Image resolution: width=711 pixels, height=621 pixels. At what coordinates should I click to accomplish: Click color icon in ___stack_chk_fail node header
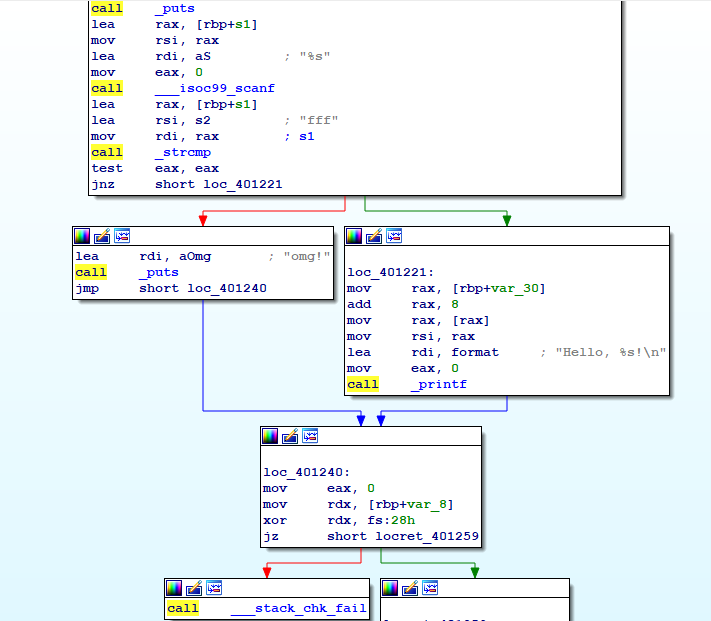174,588
